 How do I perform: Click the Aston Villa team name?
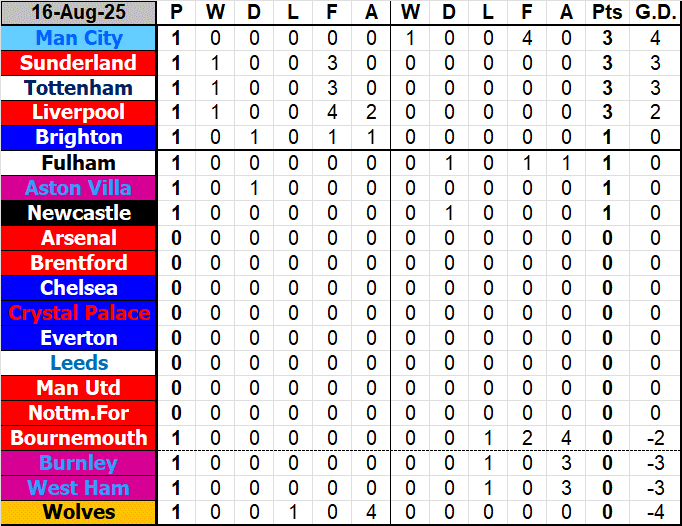coord(79,188)
